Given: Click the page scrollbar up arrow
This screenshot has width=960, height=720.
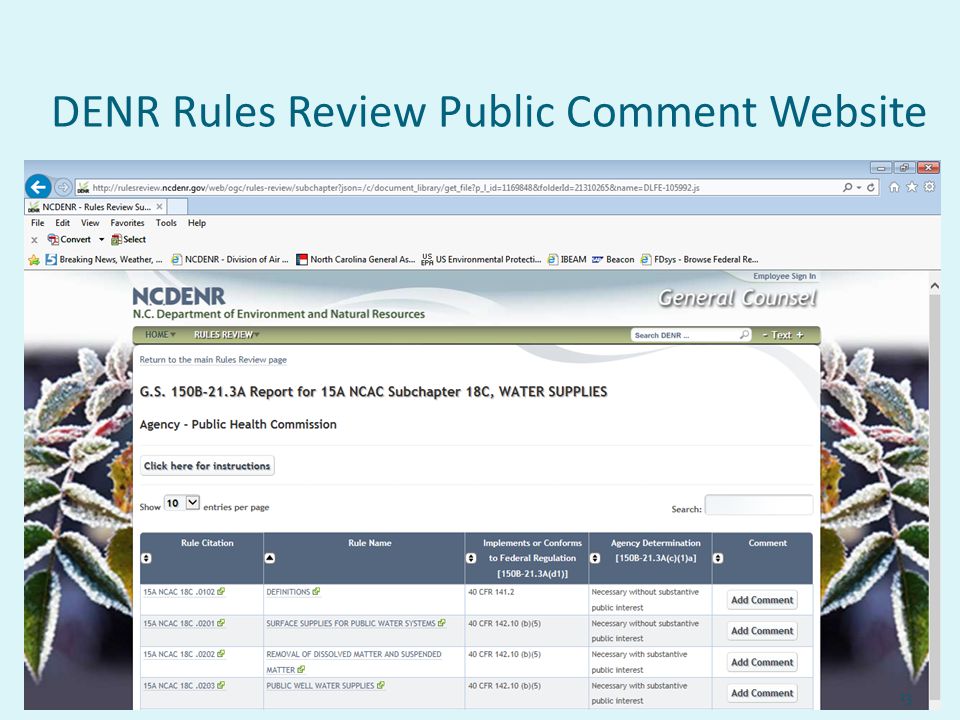Looking at the screenshot, I should (934, 285).
